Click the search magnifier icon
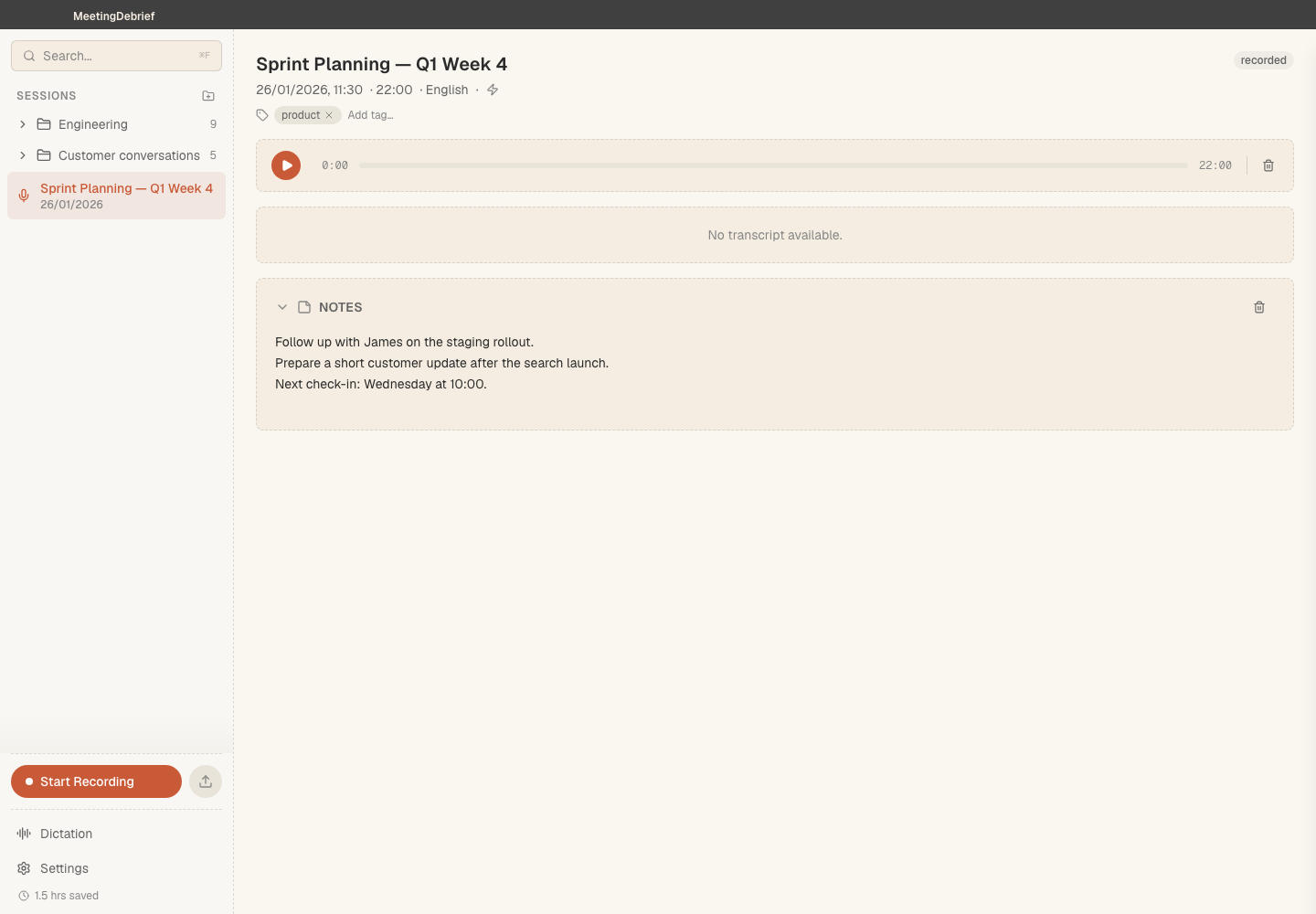Screen dimensions: 1316x914 coord(29,56)
